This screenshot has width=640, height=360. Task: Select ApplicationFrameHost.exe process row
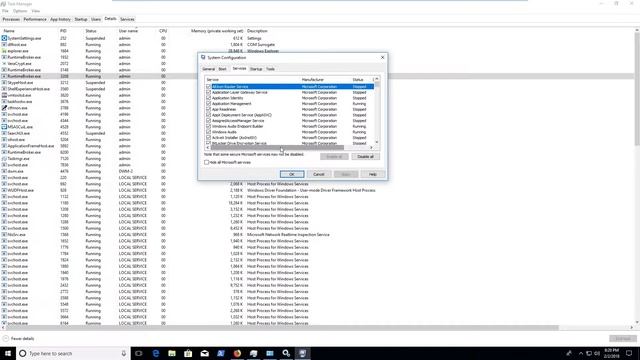[318, 146]
